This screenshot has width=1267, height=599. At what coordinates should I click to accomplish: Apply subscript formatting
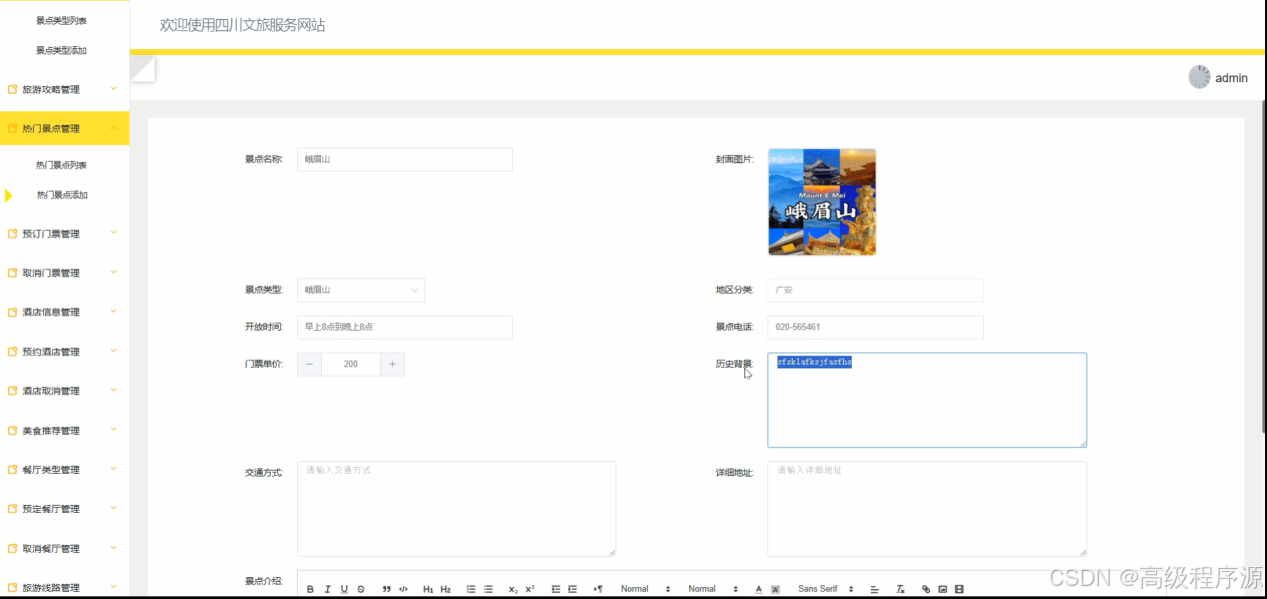pos(513,589)
